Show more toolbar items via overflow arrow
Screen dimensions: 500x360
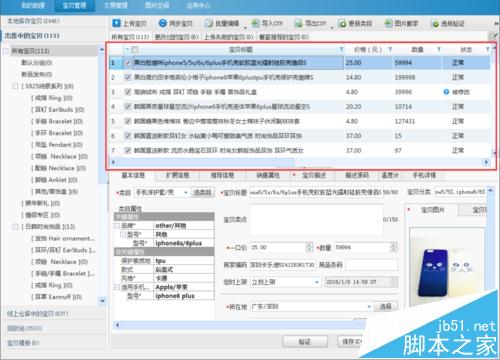pyautogui.click(x=496, y=23)
